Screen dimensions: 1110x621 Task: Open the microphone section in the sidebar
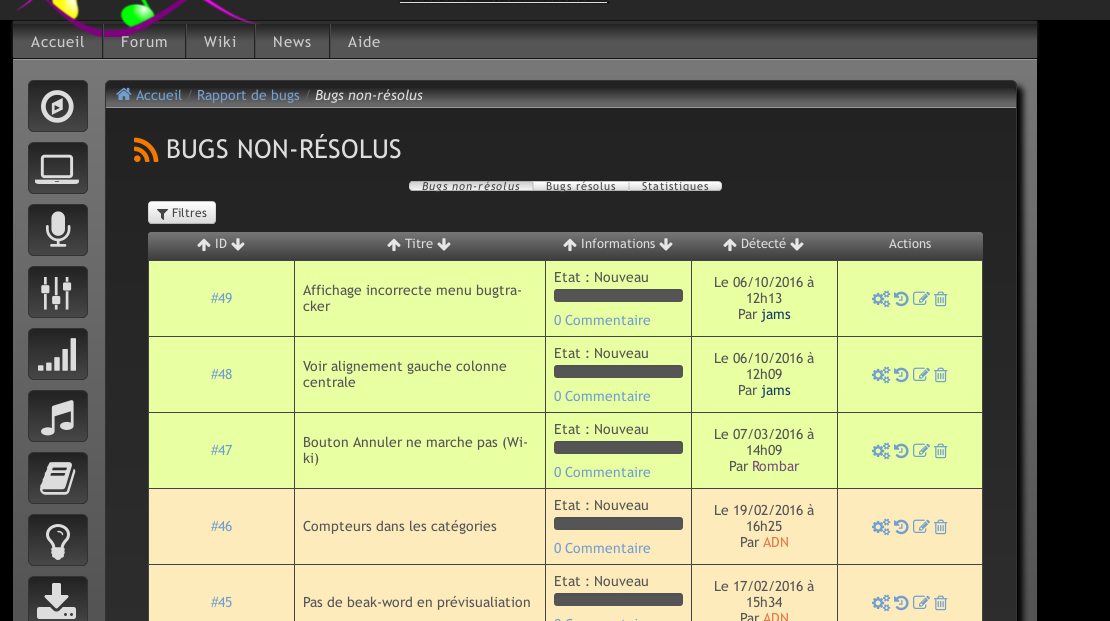(57, 230)
